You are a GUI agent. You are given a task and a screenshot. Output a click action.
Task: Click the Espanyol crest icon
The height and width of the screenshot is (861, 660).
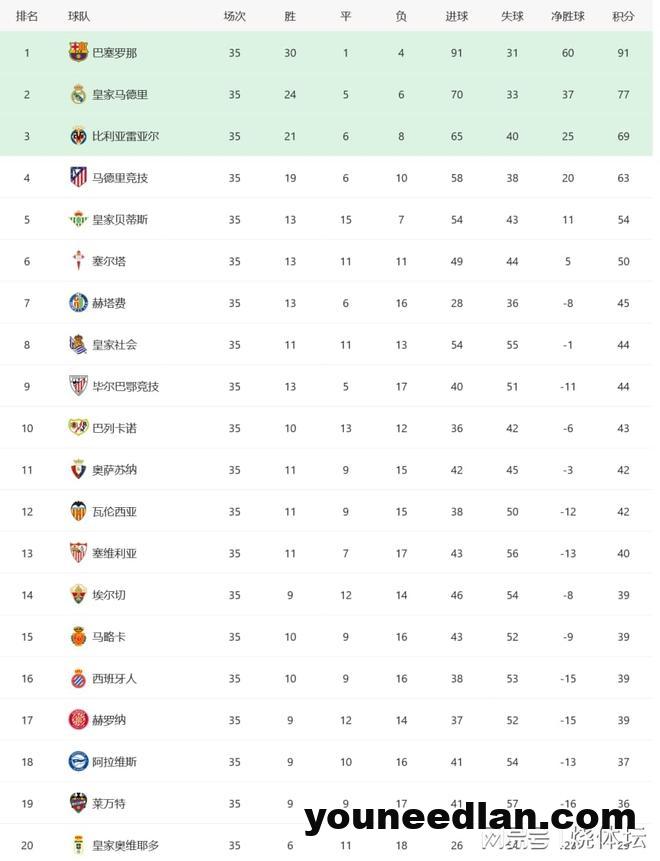click(x=78, y=678)
